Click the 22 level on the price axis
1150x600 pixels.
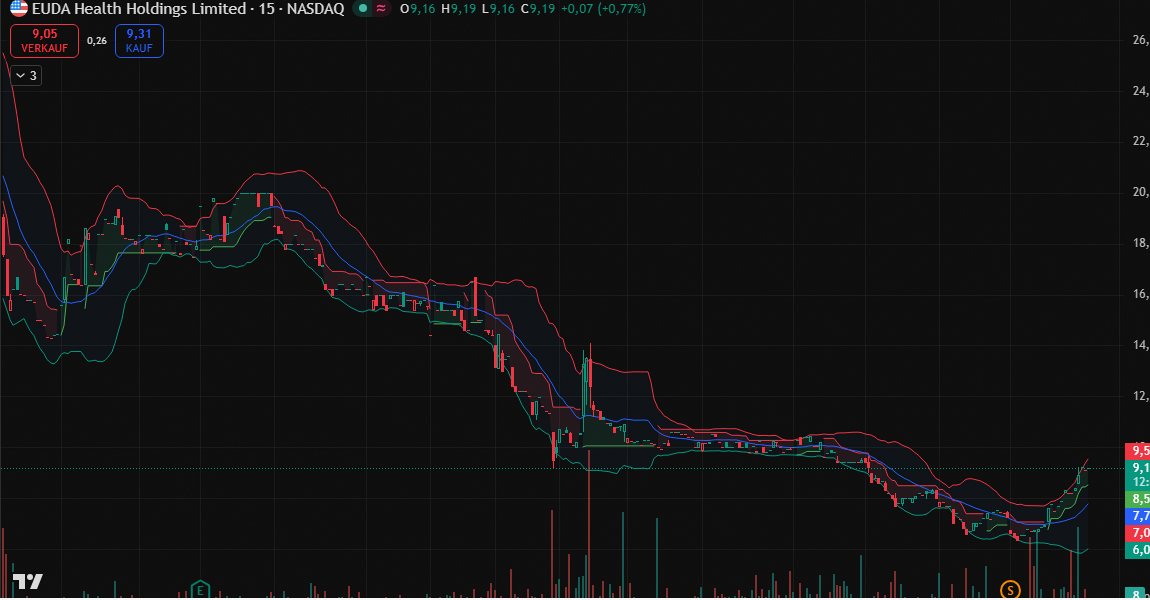[1140, 141]
